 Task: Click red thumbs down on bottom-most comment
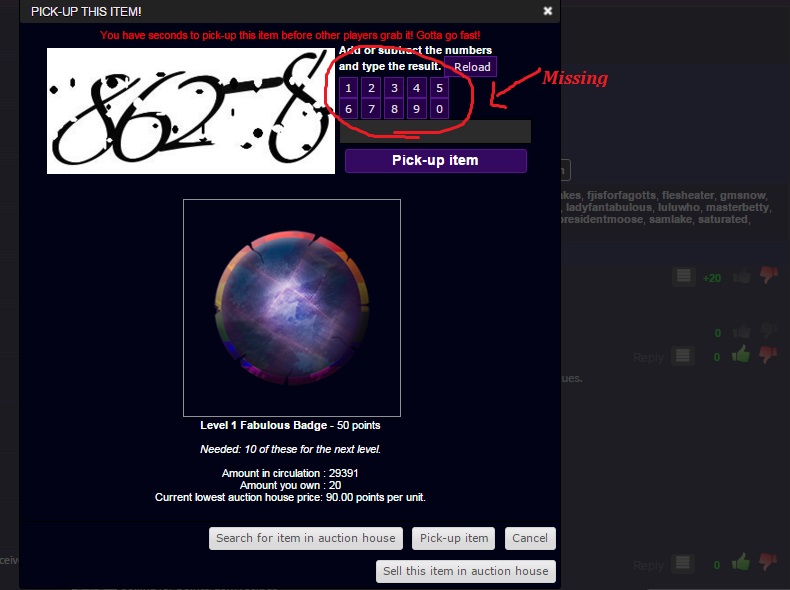[768, 563]
